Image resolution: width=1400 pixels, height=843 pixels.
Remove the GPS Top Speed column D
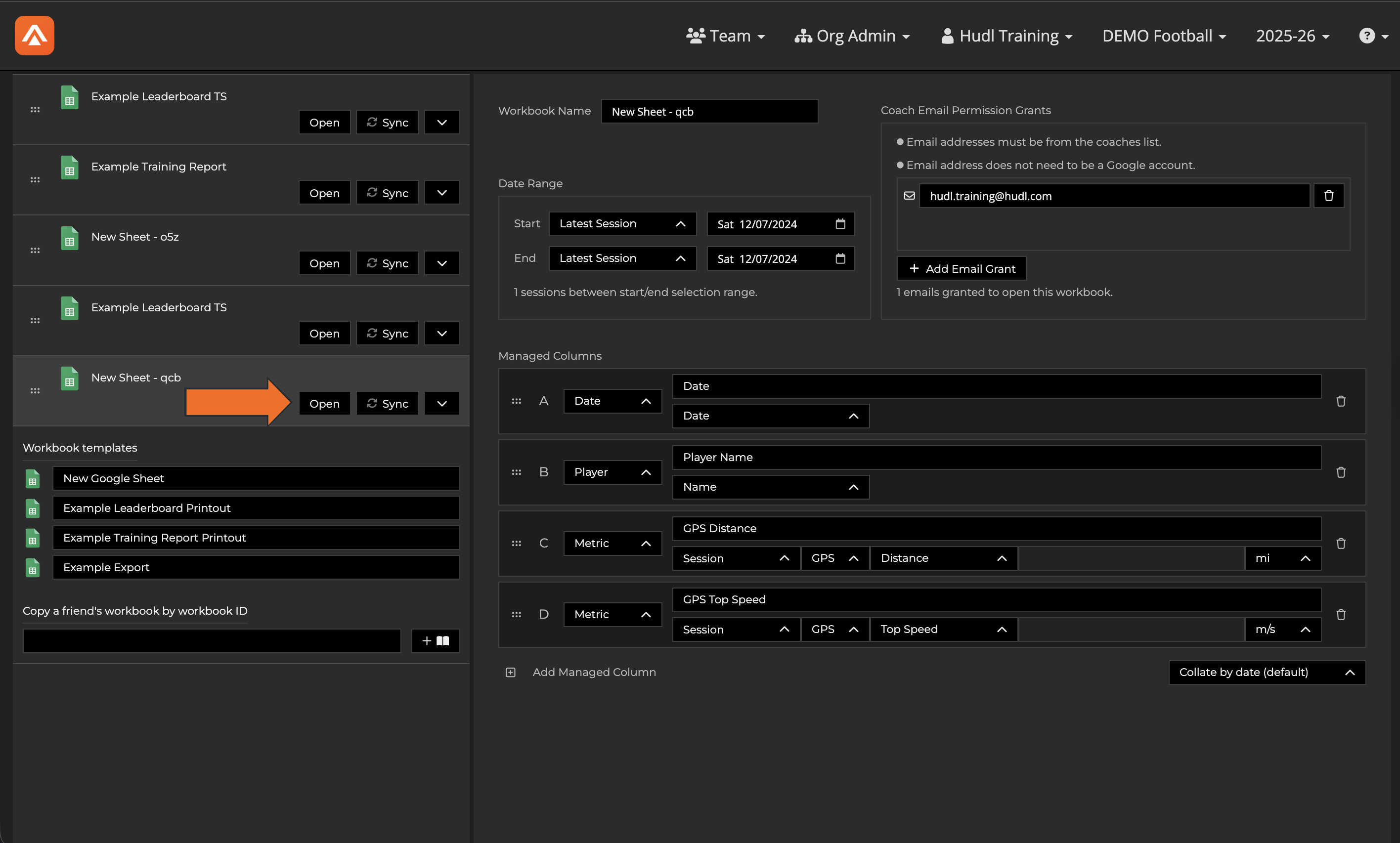pos(1341,614)
